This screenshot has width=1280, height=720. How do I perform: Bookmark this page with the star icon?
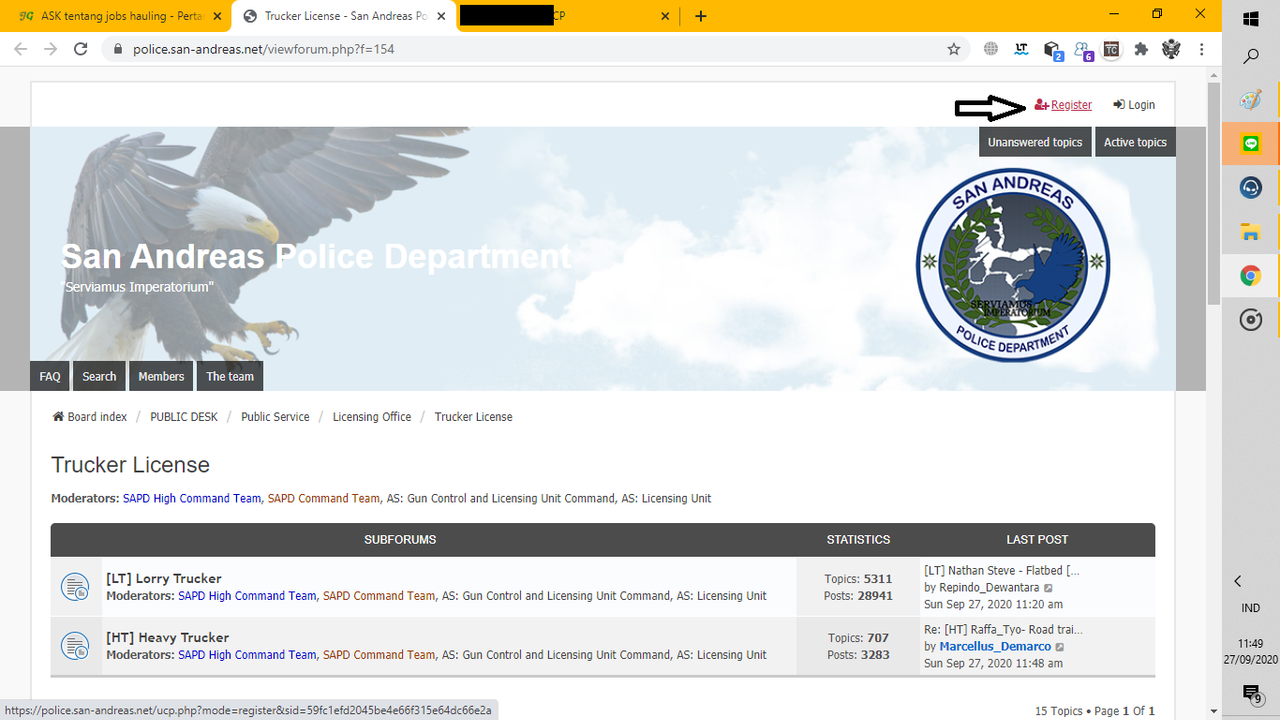point(954,49)
